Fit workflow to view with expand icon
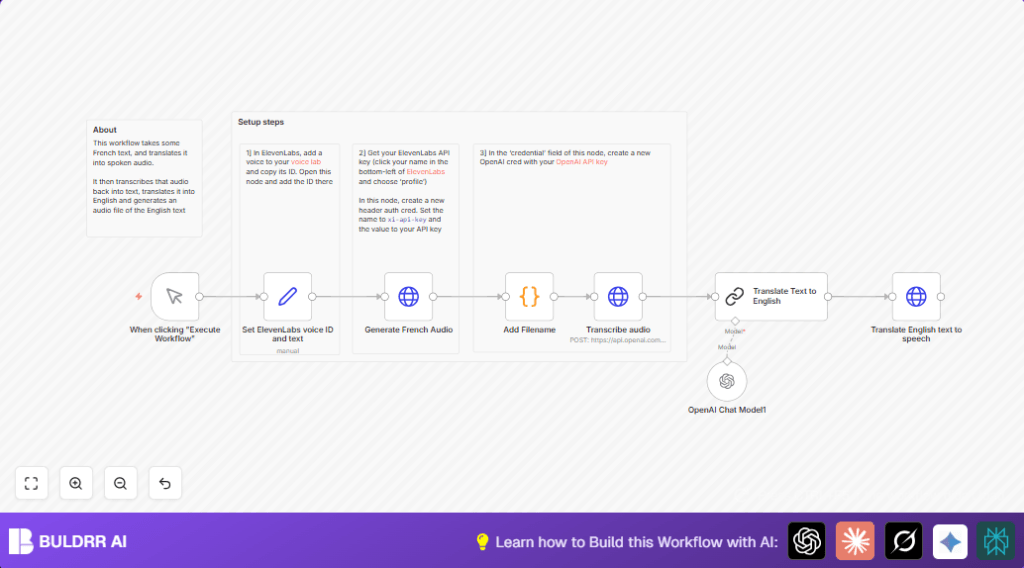This screenshot has width=1024, height=568. pos(31,483)
